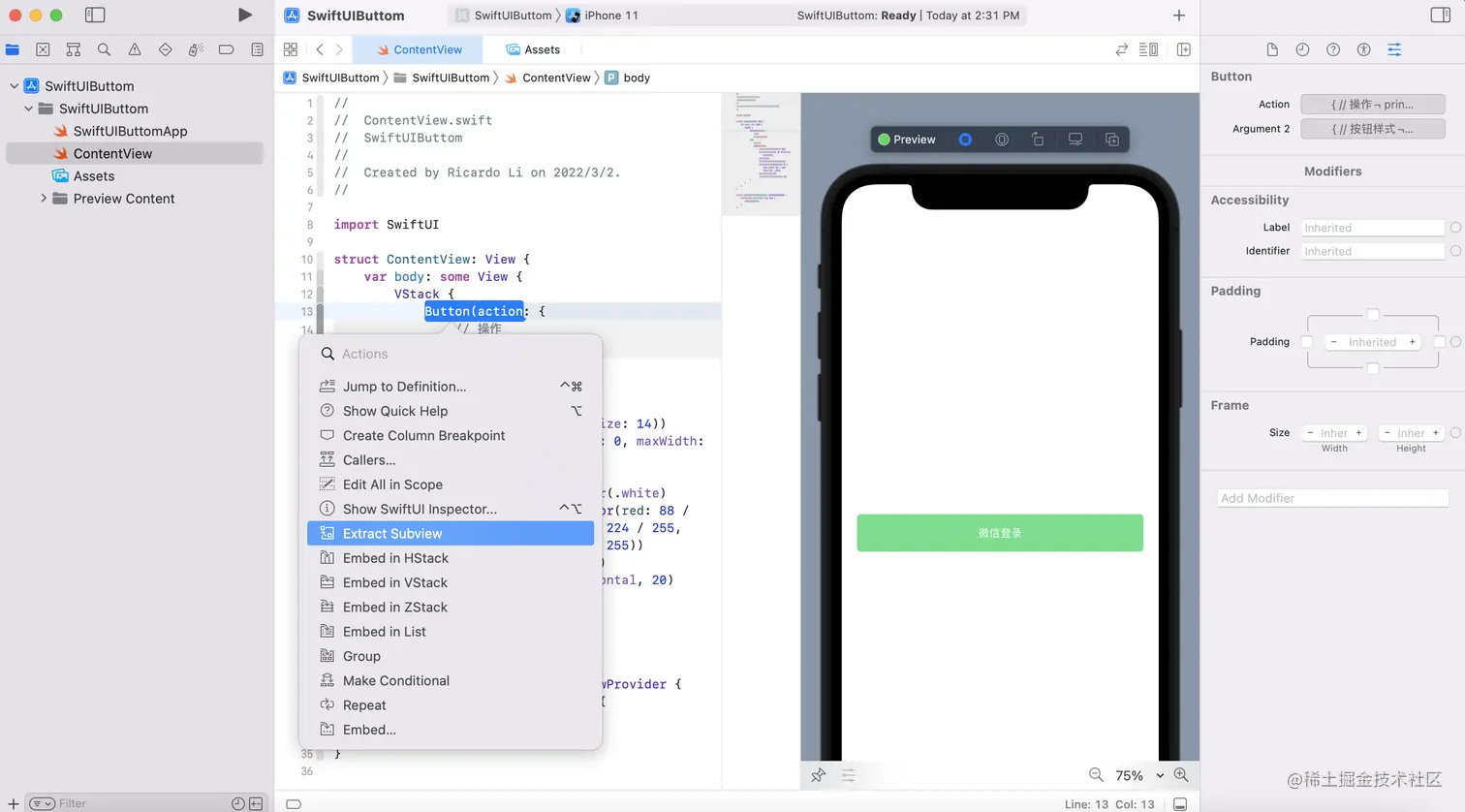Pin the preview using the pin toggle
The width and height of the screenshot is (1465, 812).
click(818, 775)
